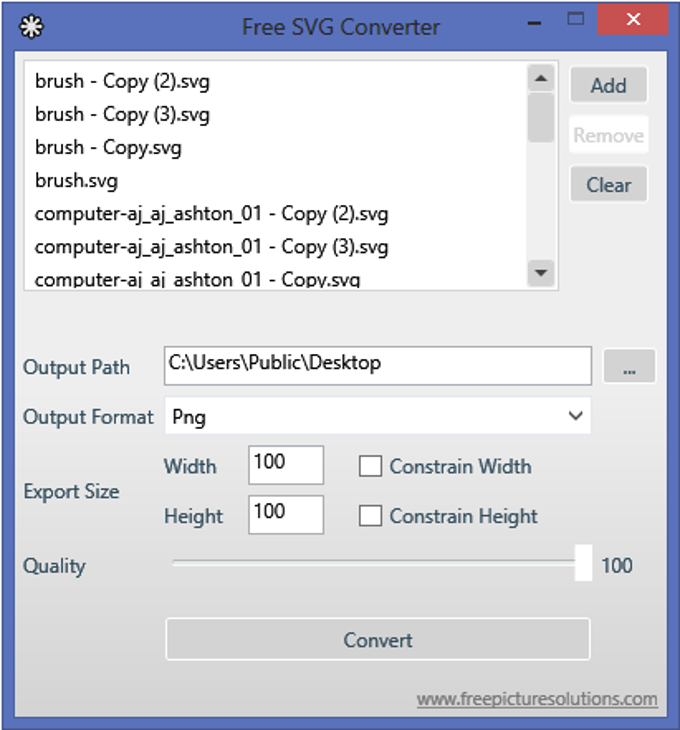This screenshot has height=730, width=680.
Task: Click the Clear list button
Action: click(608, 185)
